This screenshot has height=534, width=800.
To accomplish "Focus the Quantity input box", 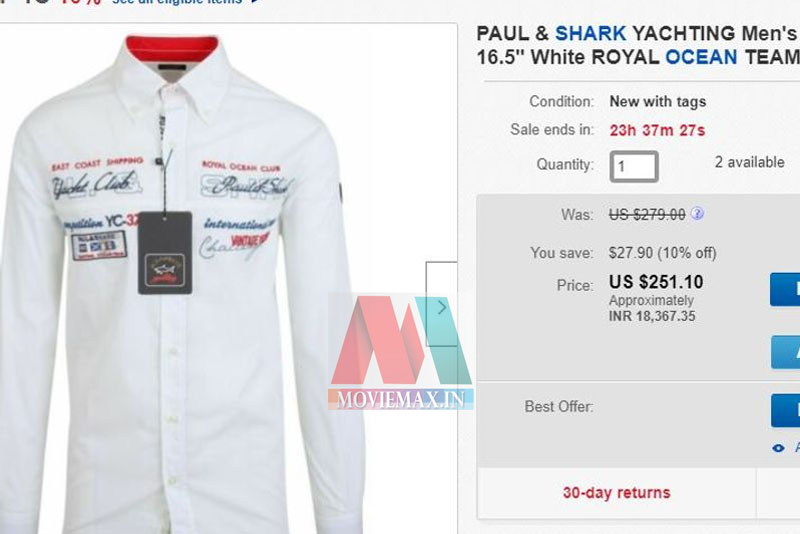I will pos(634,166).
